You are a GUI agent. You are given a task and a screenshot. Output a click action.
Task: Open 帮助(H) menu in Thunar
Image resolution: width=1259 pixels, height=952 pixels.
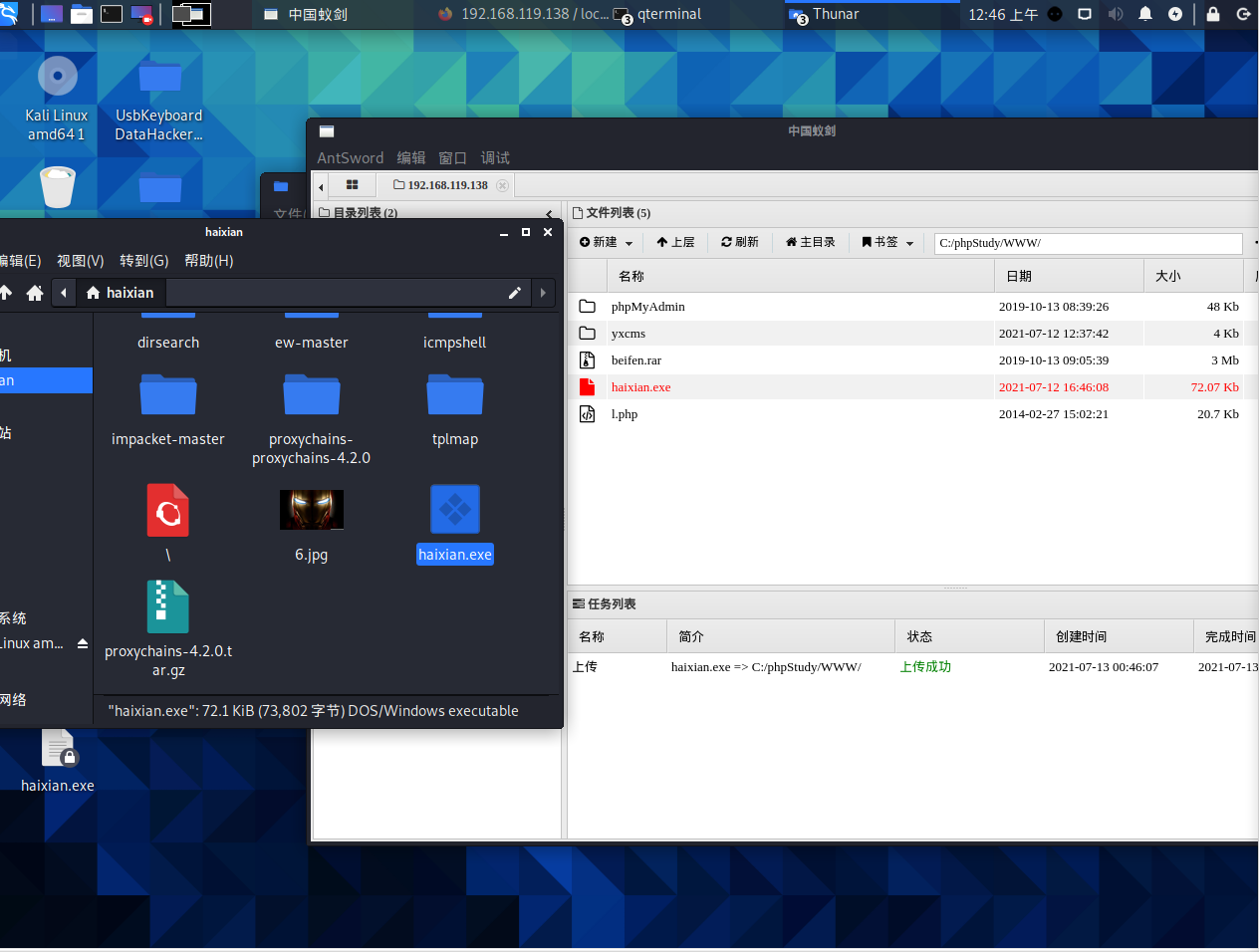pos(208,261)
